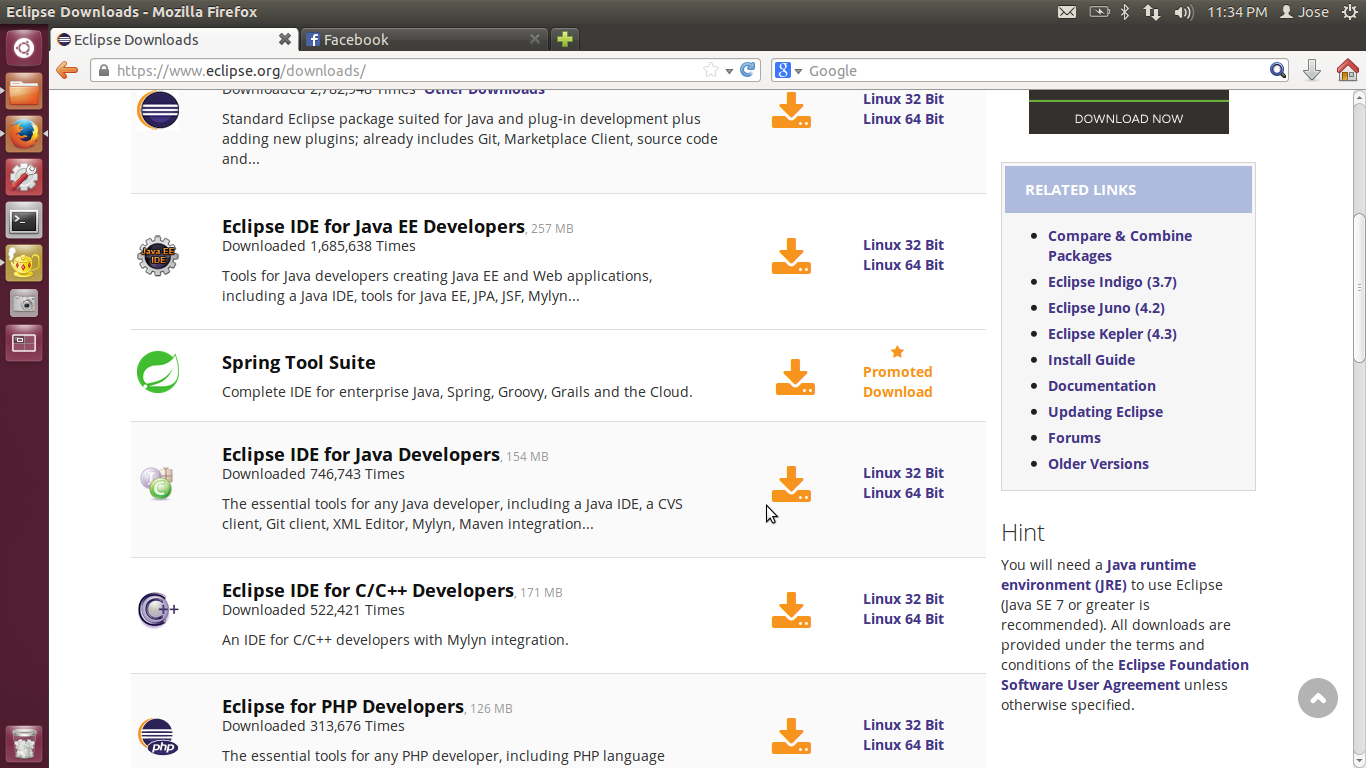Reload the page with the refresh icon
This screenshot has height=768, width=1366.
749,70
